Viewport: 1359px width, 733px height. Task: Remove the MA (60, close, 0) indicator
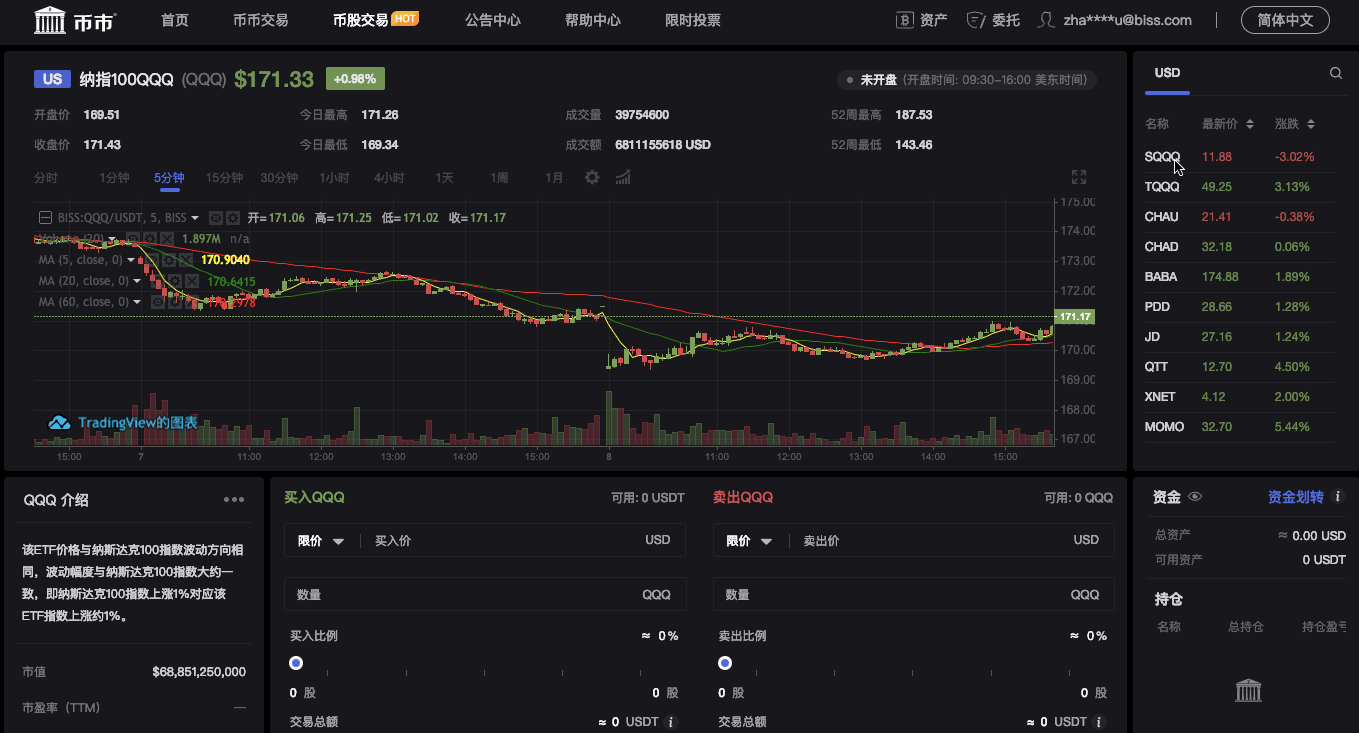[x=192, y=302]
